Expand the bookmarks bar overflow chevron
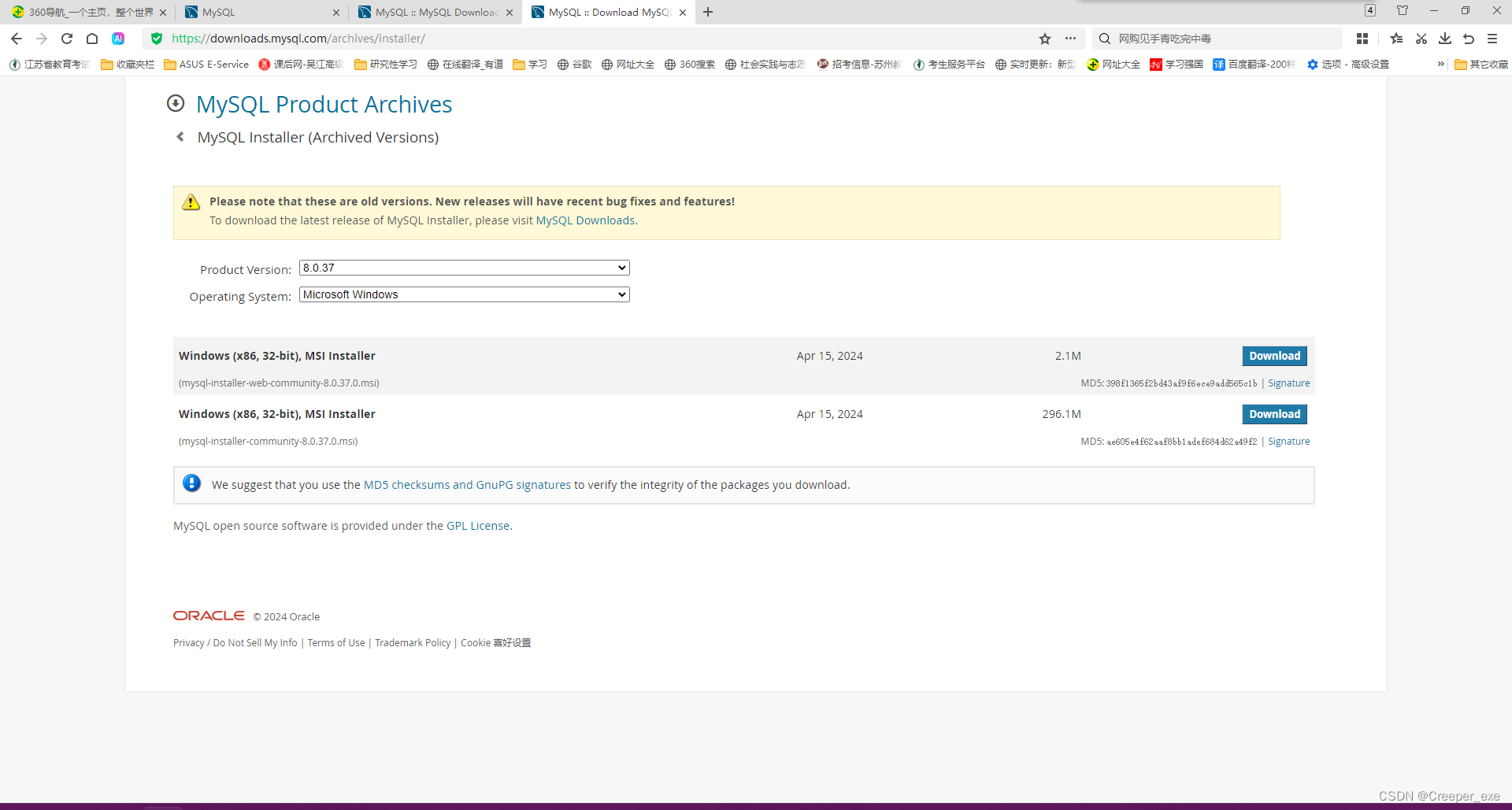The width and height of the screenshot is (1512, 810). pyautogui.click(x=1440, y=65)
